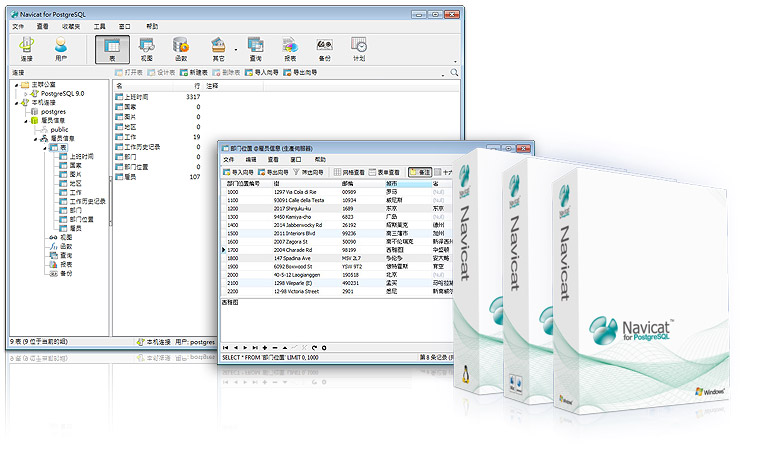The height and width of the screenshot is (467, 765).
Task: Go to first record in navigation bar
Action: [x=226, y=348]
